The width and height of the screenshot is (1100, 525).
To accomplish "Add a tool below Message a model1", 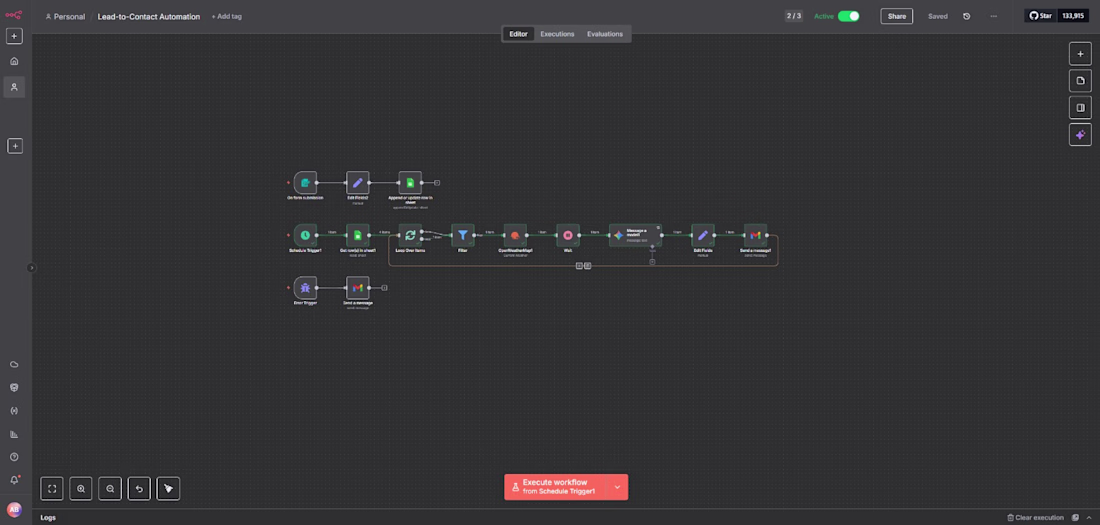I will (652, 262).
